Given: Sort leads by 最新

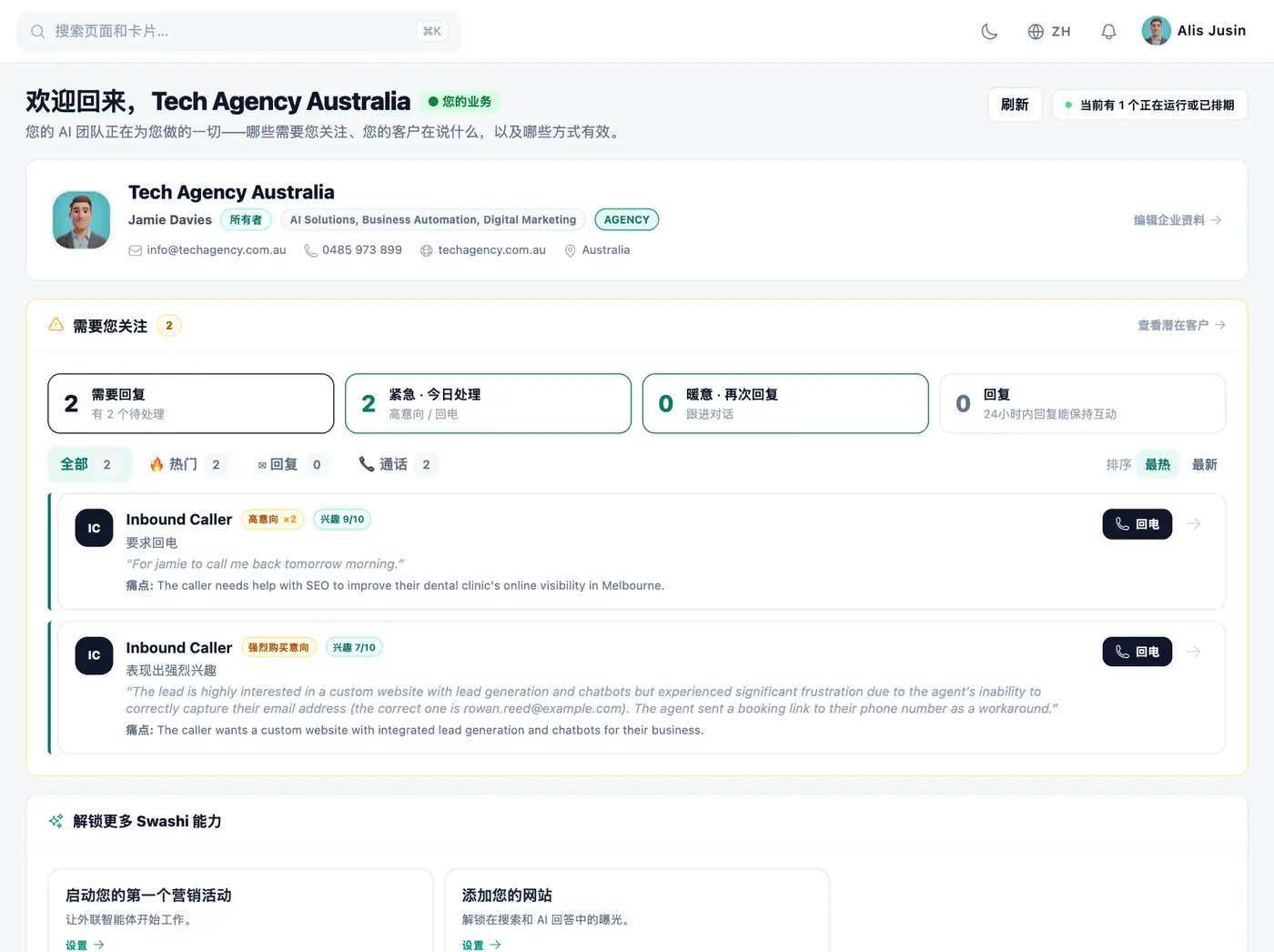Looking at the screenshot, I should click(x=1205, y=464).
